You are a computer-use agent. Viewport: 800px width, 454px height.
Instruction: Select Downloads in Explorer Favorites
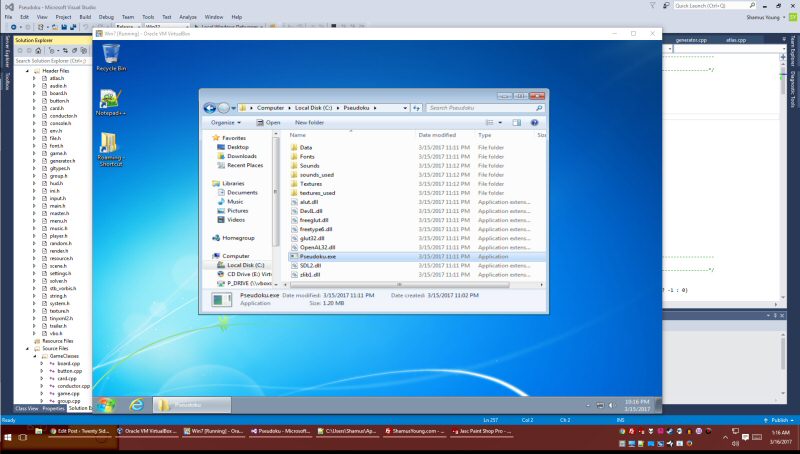click(x=241, y=156)
